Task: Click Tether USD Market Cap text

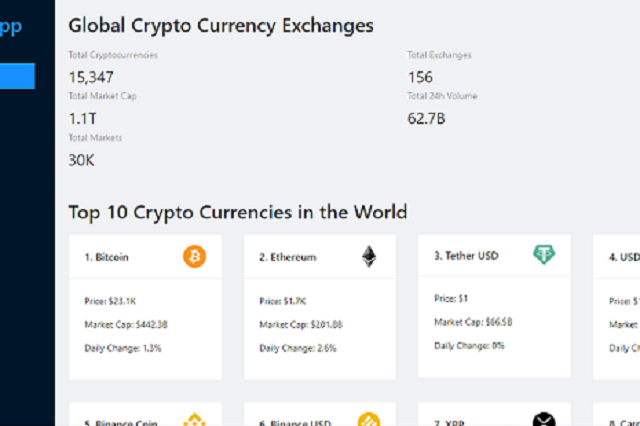Action: coord(473,322)
